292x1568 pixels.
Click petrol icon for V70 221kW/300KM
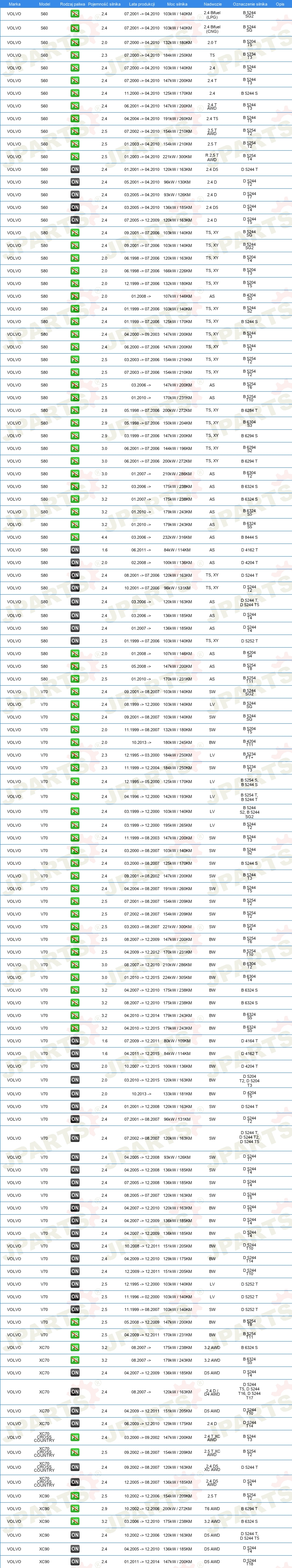[74, 926]
